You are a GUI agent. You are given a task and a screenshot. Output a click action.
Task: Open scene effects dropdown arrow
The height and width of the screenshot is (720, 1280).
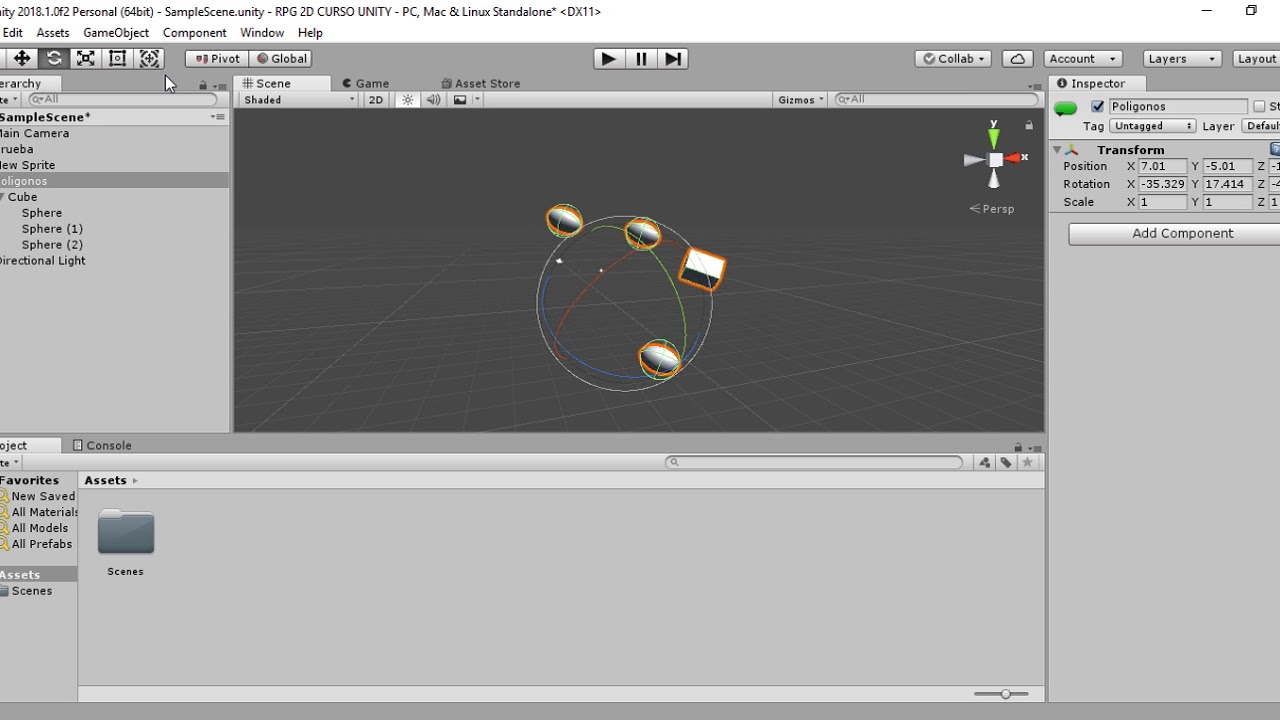tap(477, 100)
